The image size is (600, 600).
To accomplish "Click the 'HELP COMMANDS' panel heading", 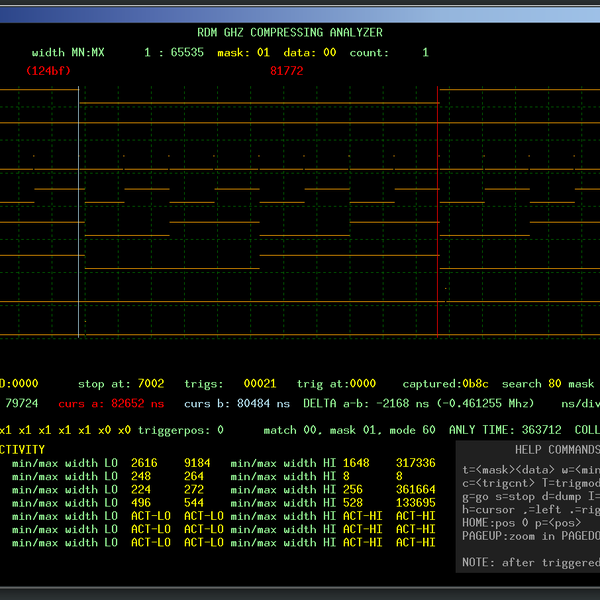I will (x=557, y=450).
